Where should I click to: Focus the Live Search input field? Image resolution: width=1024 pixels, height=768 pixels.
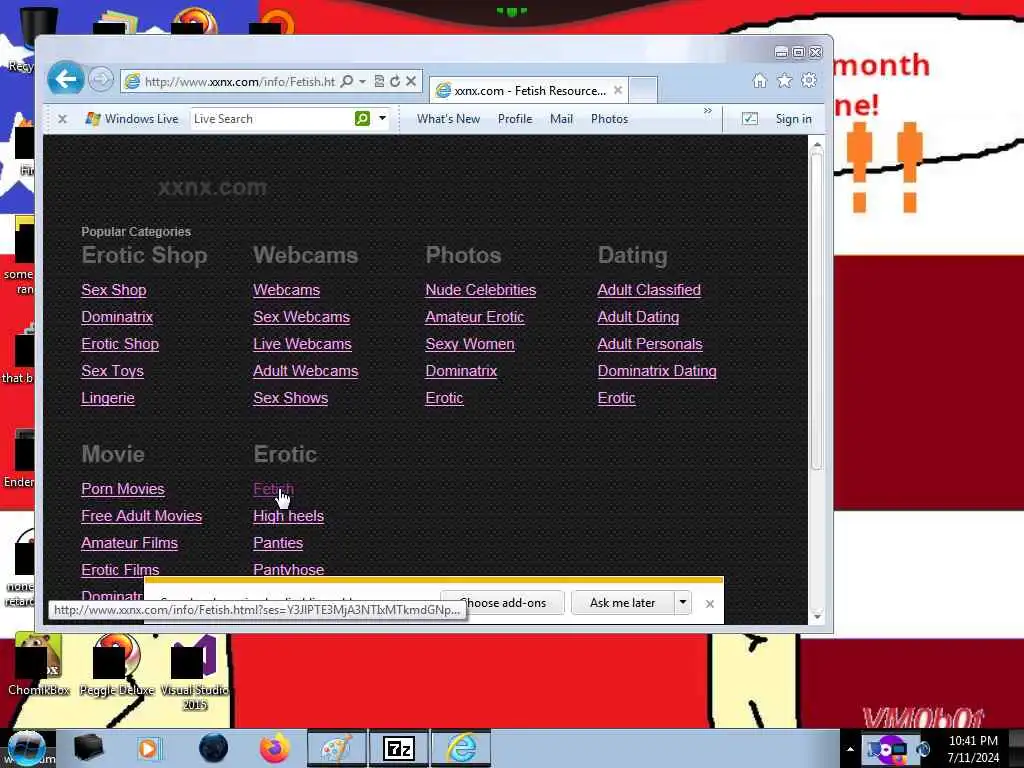272,119
